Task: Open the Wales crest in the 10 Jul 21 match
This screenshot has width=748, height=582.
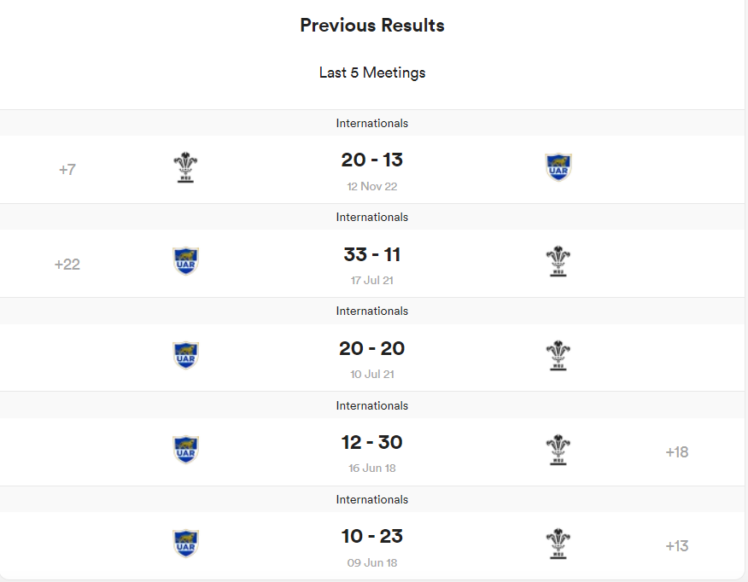Action: coord(558,356)
